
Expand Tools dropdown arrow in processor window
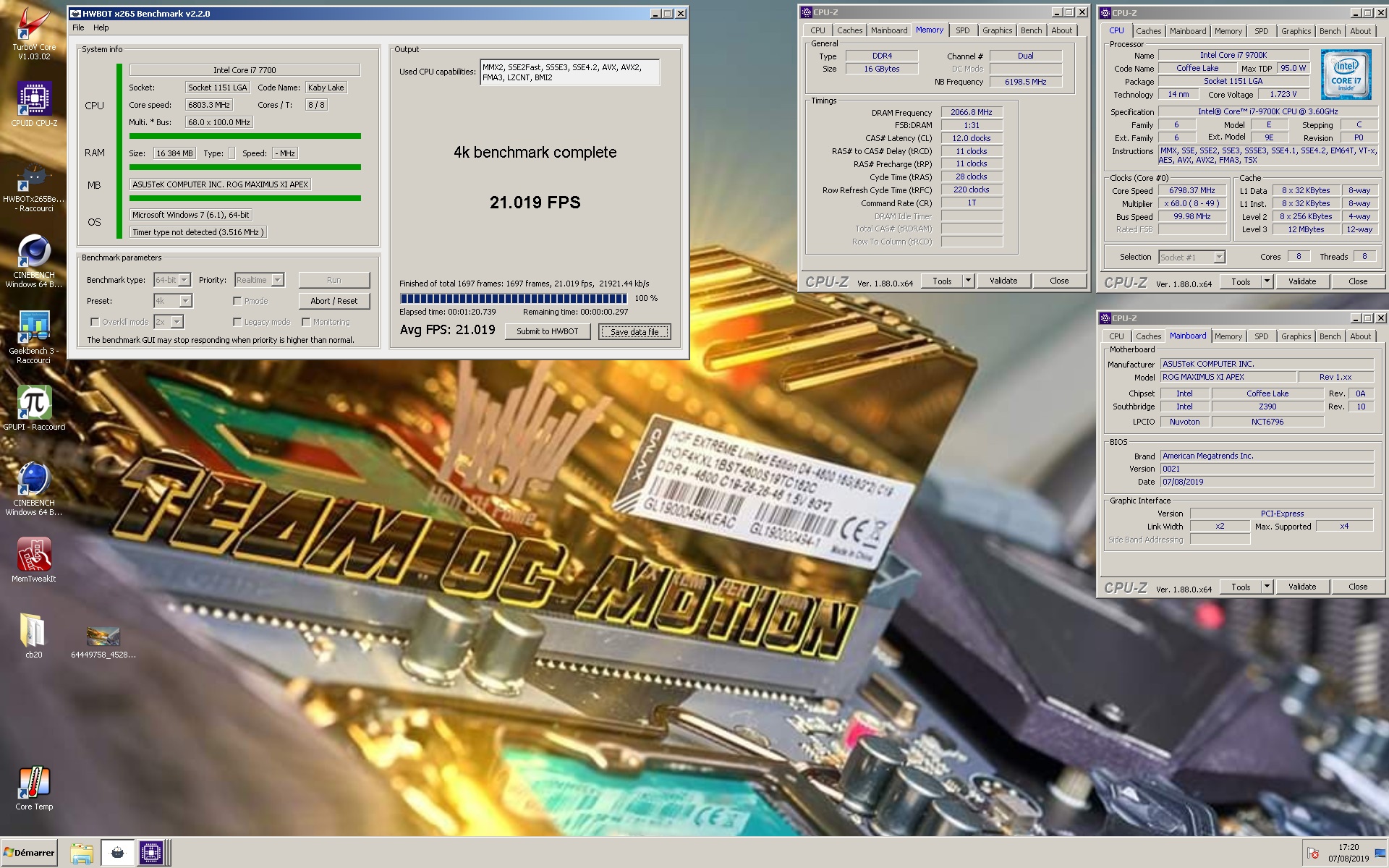click(x=1267, y=281)
